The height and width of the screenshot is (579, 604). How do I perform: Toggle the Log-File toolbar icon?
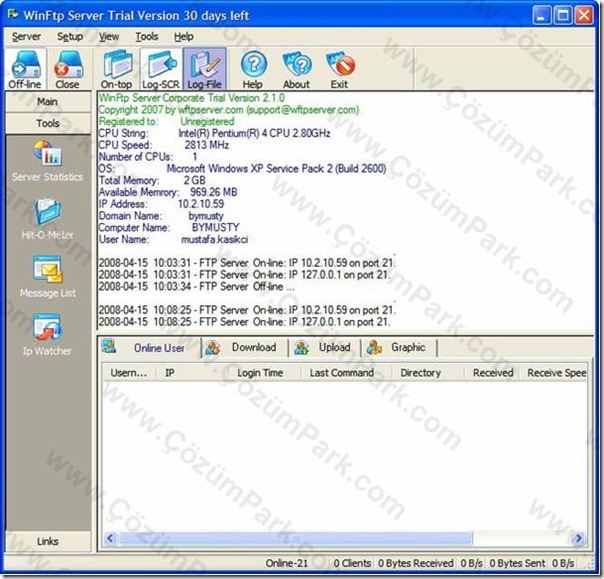[x=205, y=69]
